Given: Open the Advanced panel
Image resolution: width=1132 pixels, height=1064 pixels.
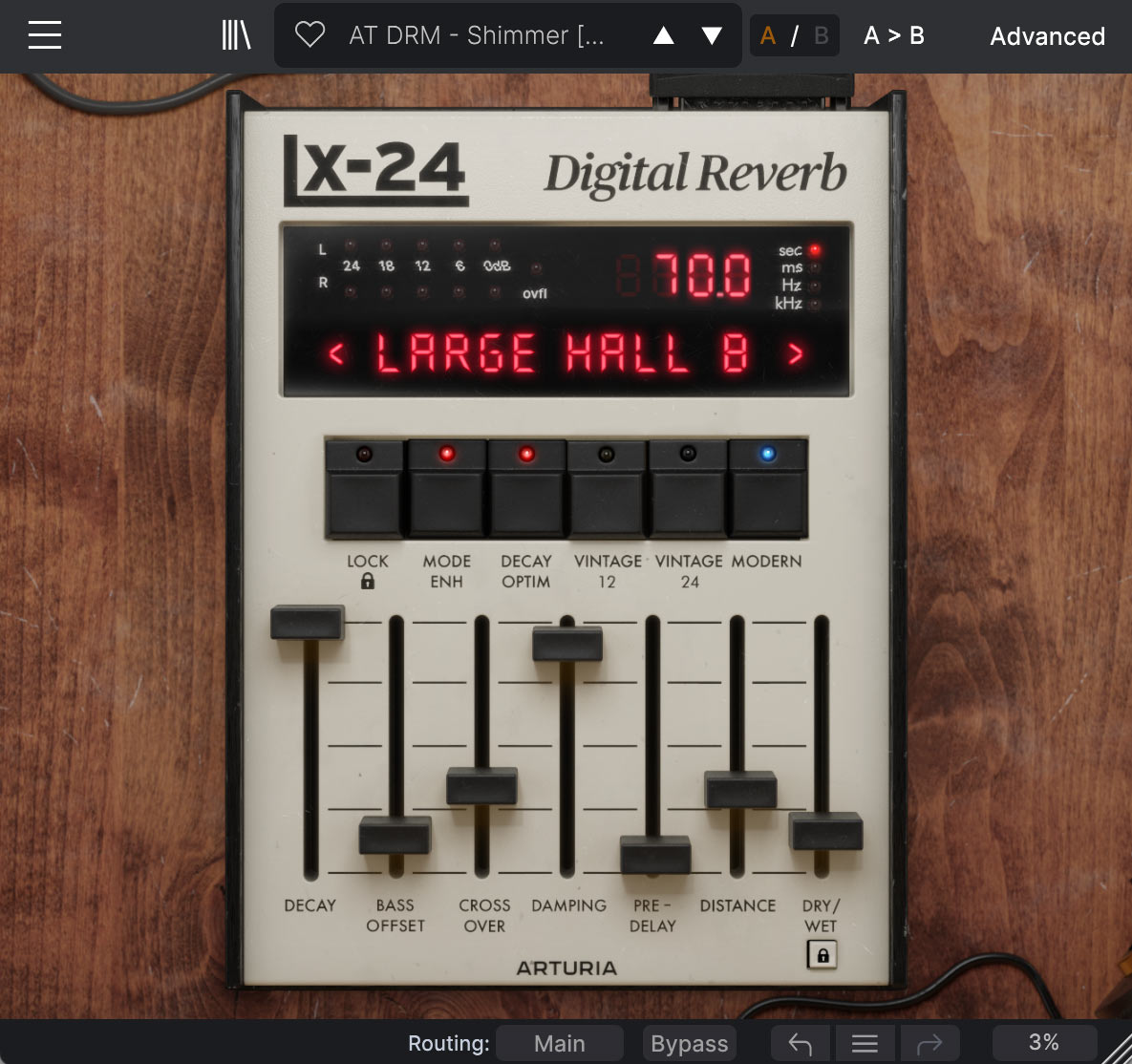Looking at the screenshot, I should pyautogui.click(x=1047, y=36).
